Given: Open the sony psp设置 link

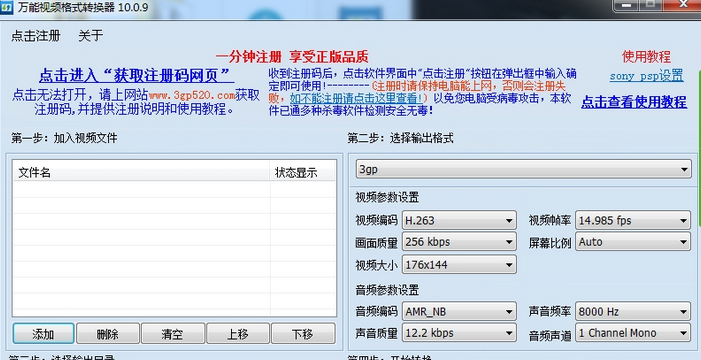Looking at the screenshot, I should pos(646,76).
